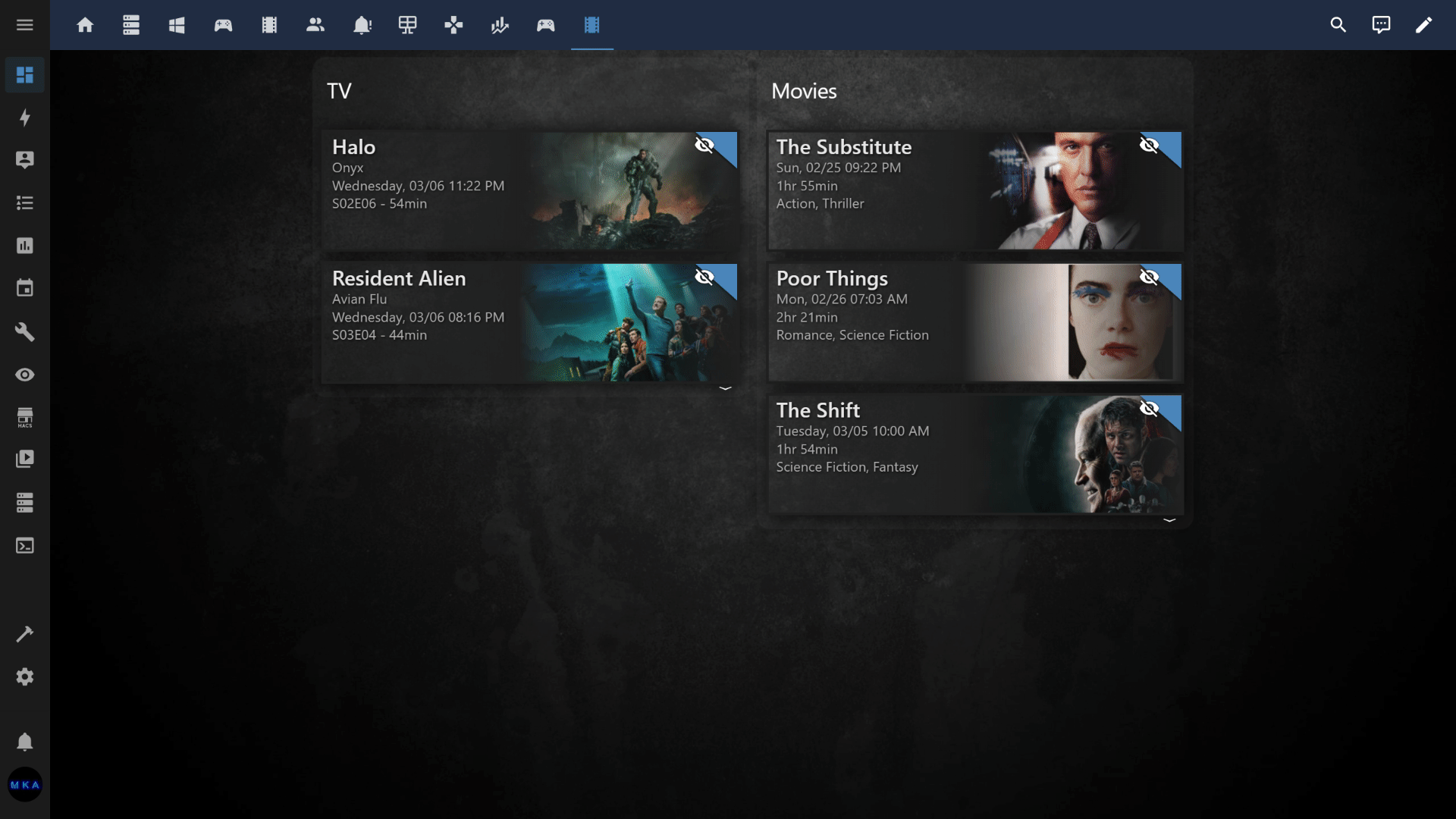Image resolution: width=1456 pixels, height=819 pixels.
Task: Open Media browser sidebar icon
Action: (25, 459)
